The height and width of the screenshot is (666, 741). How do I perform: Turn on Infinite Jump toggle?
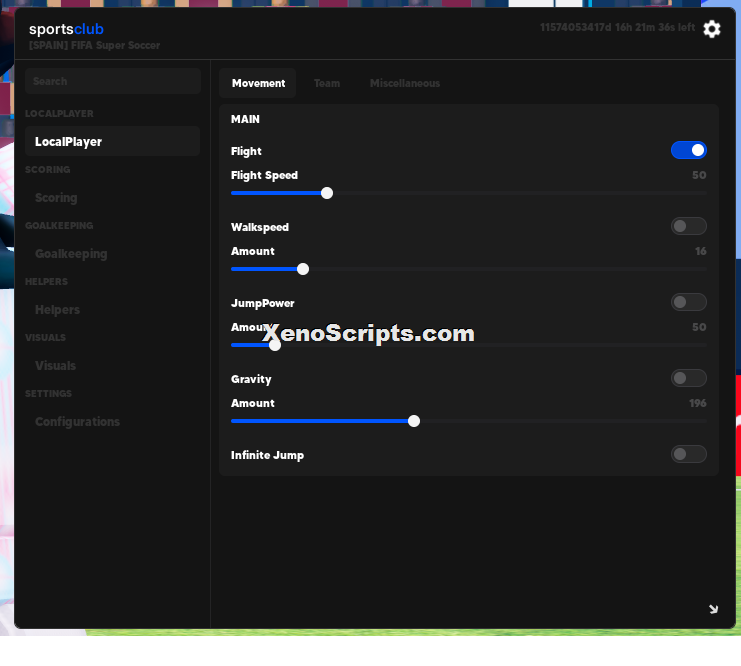pyautogui.click(x=689, y=454)
